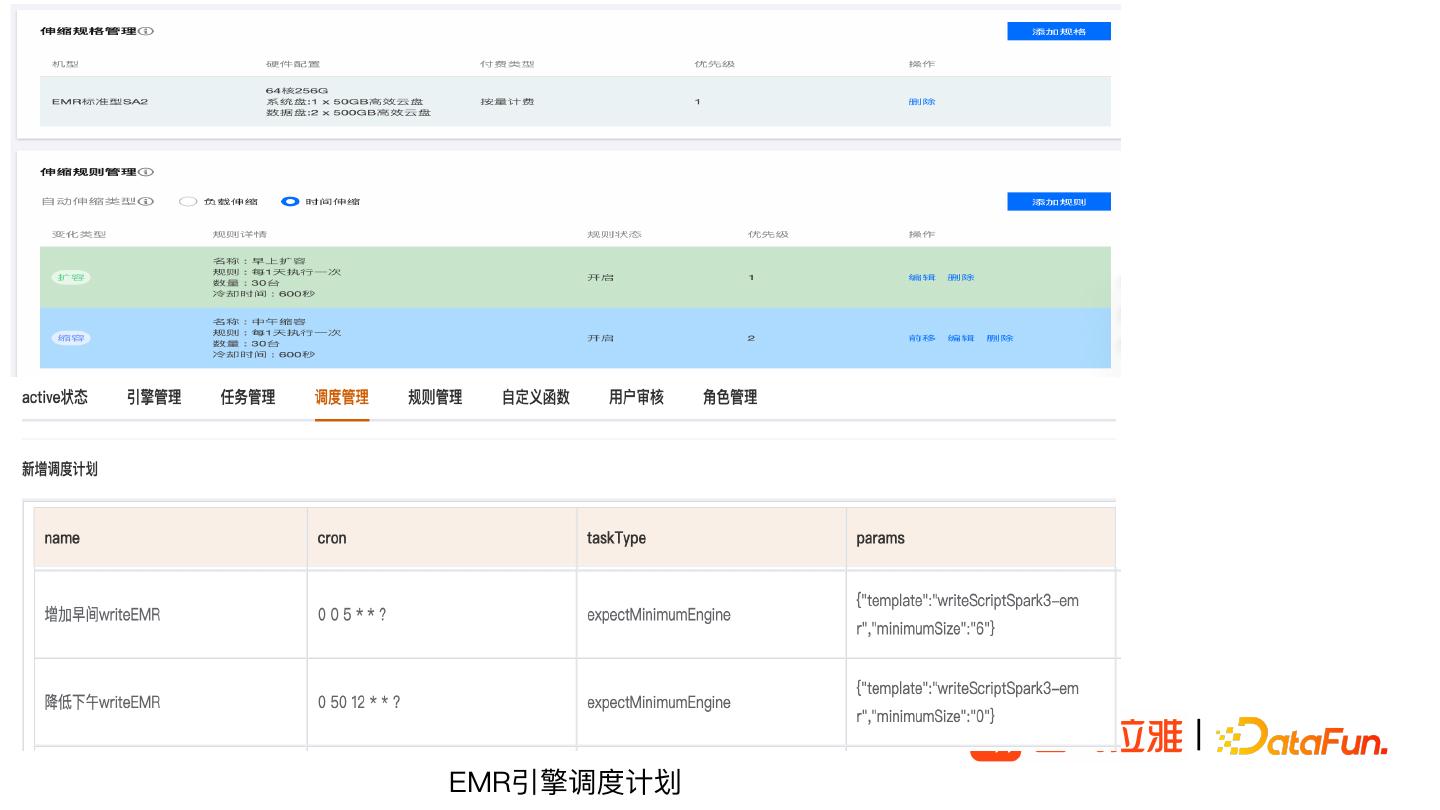Delete the 早上扩容 rule
The height and width of the screenshot is (810, 1440).
[x=960, y=277]
